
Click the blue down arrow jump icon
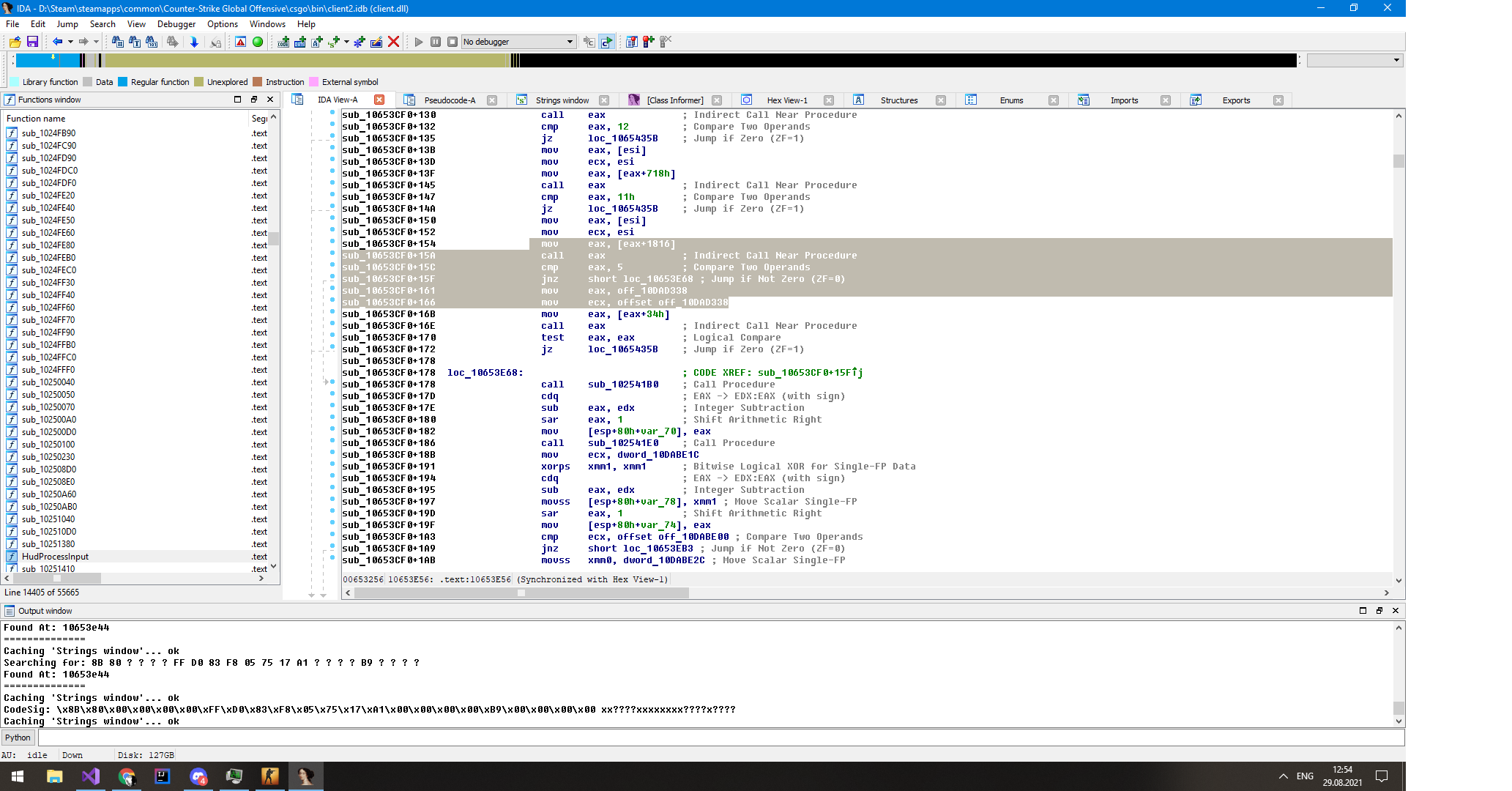(x=194, y=42)
